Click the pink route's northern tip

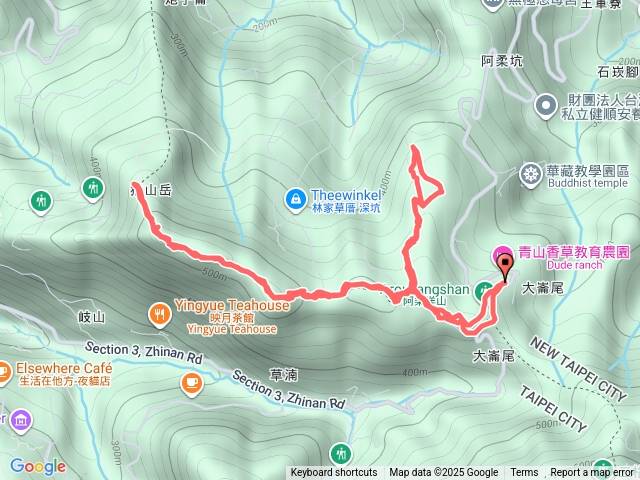[414, 147]
